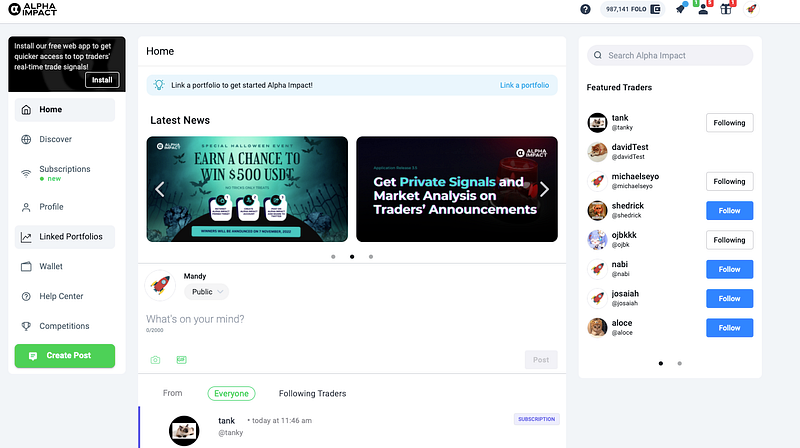Image resolution: width=800 pixels, height=448 pixels.
Task: Select the Everyone feed filter
Action: (231, 393)
